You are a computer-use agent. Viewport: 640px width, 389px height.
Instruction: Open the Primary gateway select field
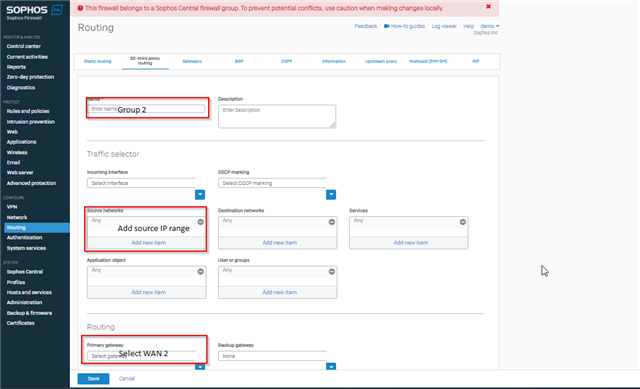[x=141, y=356]
